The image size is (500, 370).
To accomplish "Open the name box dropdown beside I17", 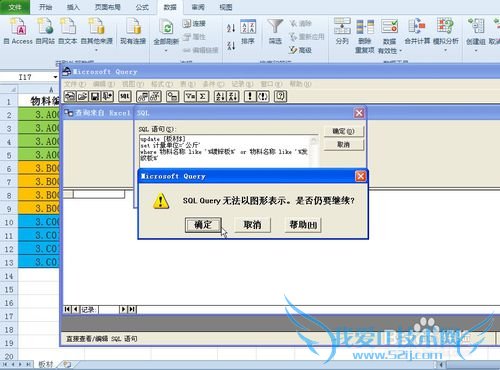I will click(55, 77).
